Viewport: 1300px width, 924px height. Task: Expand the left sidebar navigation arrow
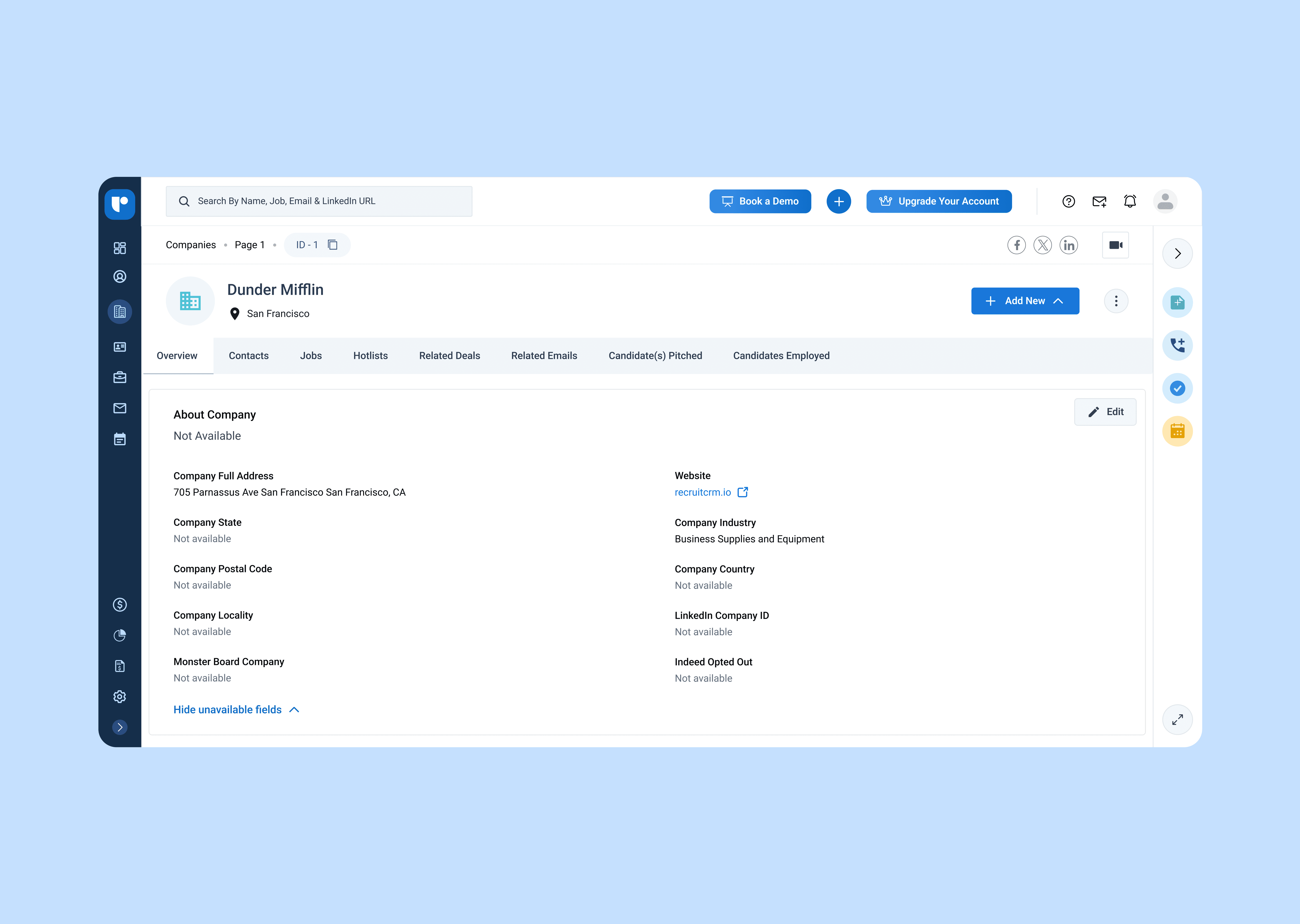pos(120,727)
